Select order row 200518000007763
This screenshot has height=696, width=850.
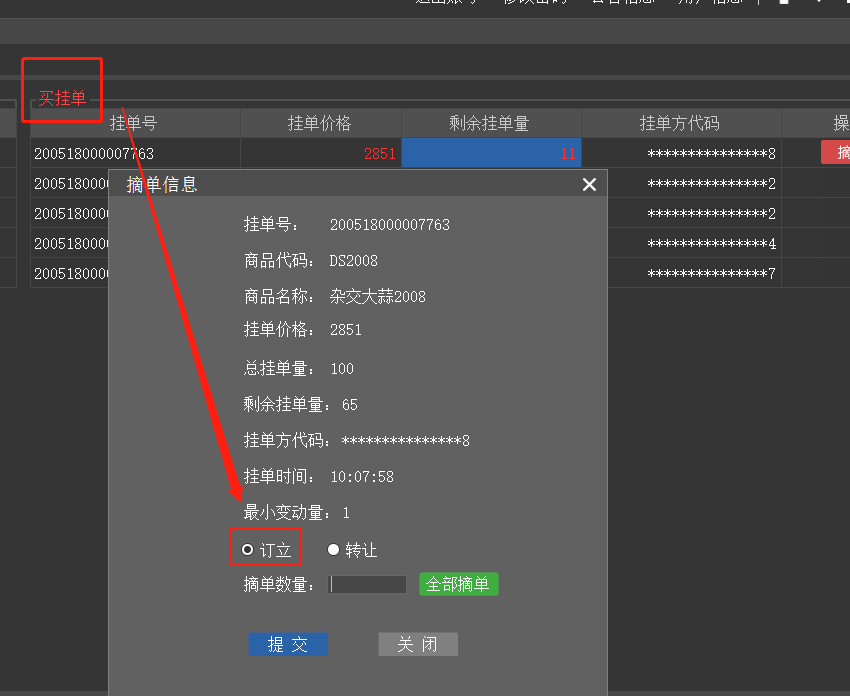click(x=94, y=154)
